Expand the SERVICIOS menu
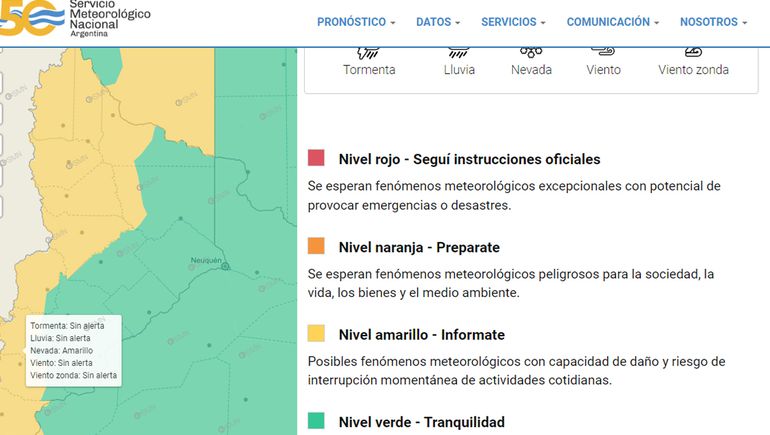The width and height of the screenshot is (770, 435). click(x=513, y=22)
